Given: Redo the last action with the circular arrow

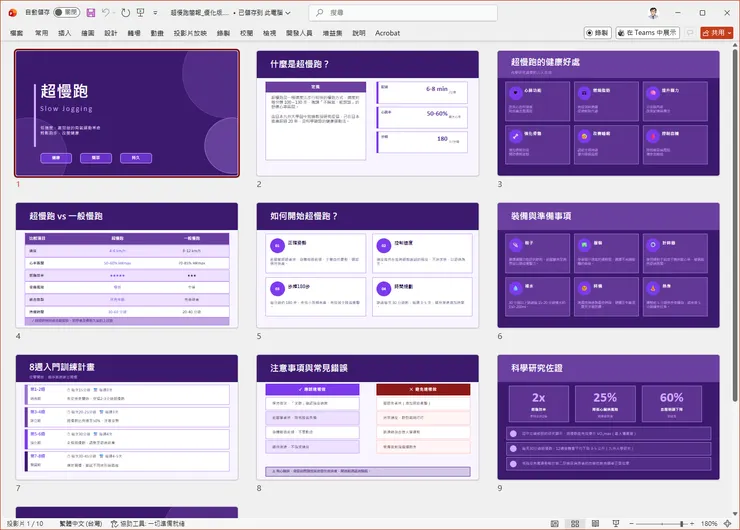Looking at the screenshot, I should [126, 13].
